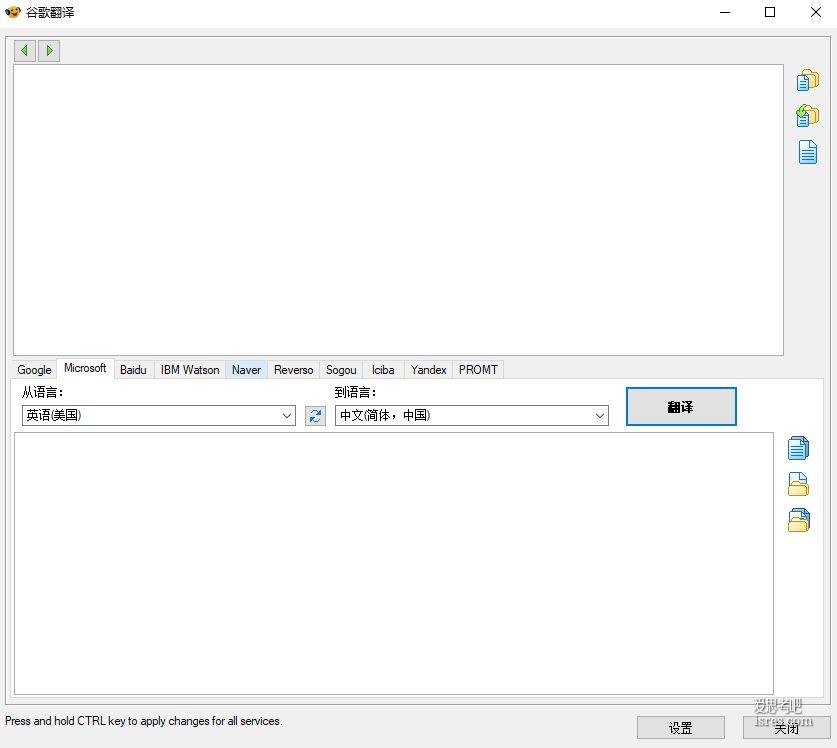Swap source and target languages
Image resolution: width=837 pixels, height=748 pixels.
315,415
